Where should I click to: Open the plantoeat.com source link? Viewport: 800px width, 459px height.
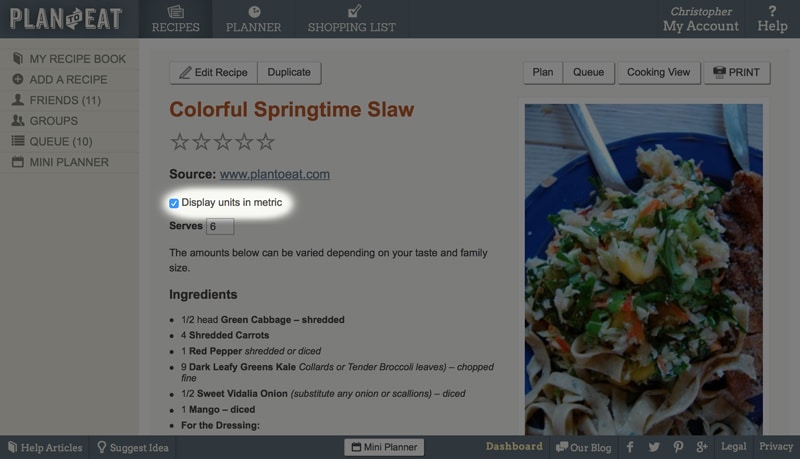tap(274, 174)
